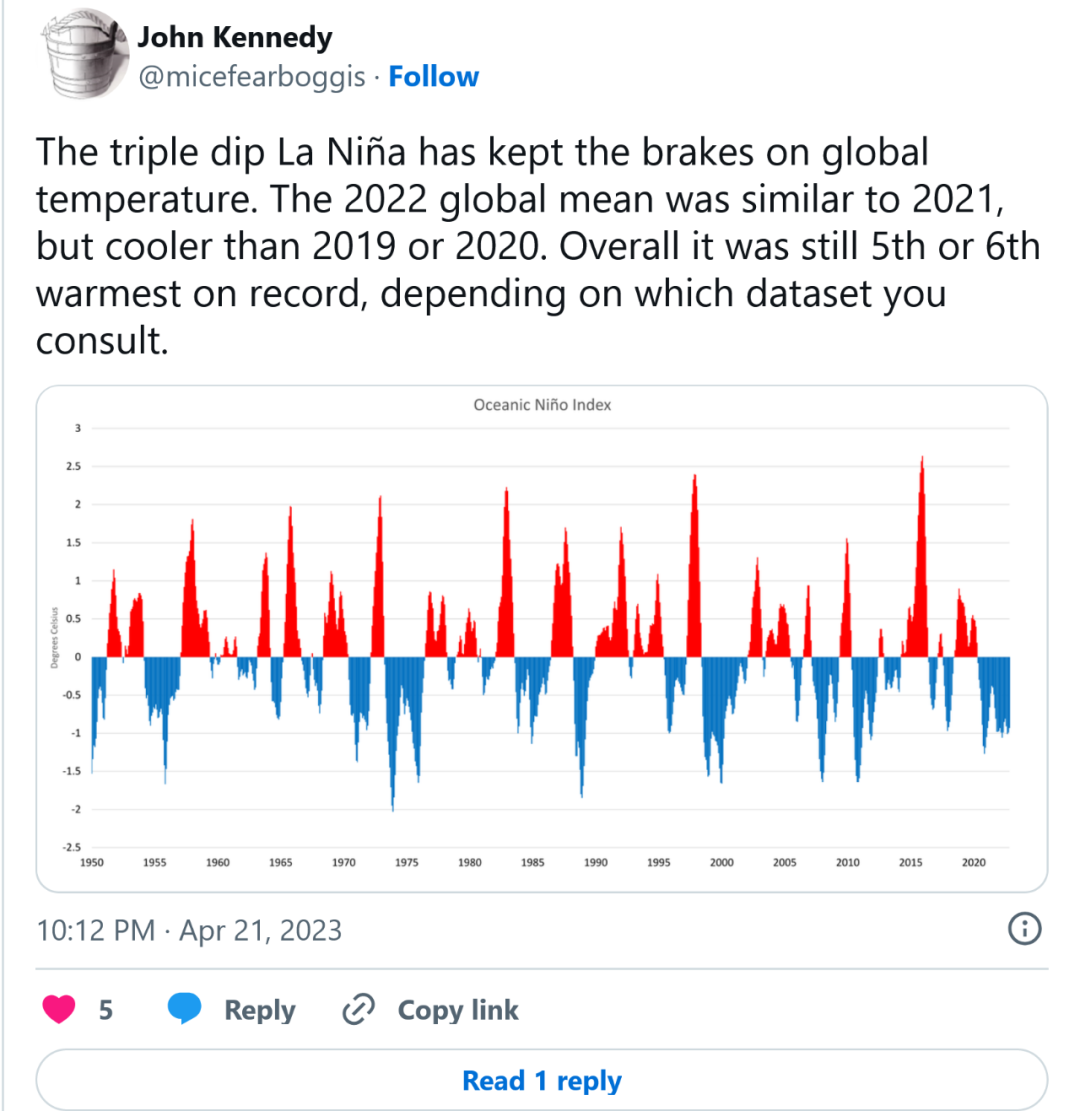
Task: Follow the @micefearboggis account
Action: (433, 77)
